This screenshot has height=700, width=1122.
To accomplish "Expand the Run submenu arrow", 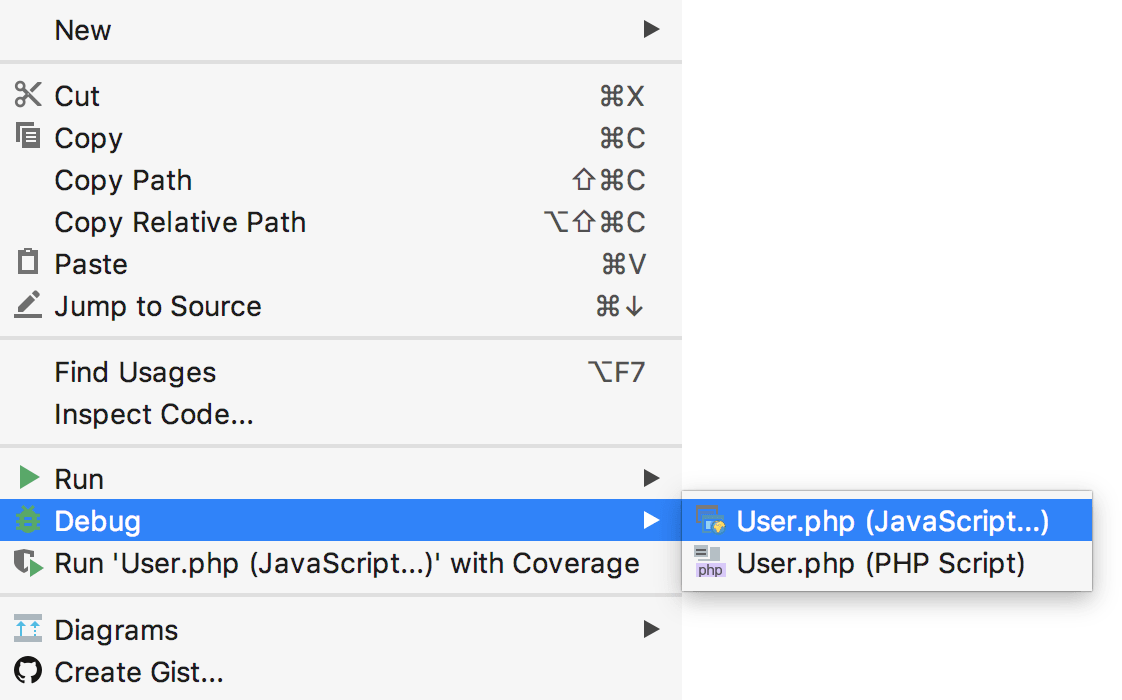I will pos(651,478).
